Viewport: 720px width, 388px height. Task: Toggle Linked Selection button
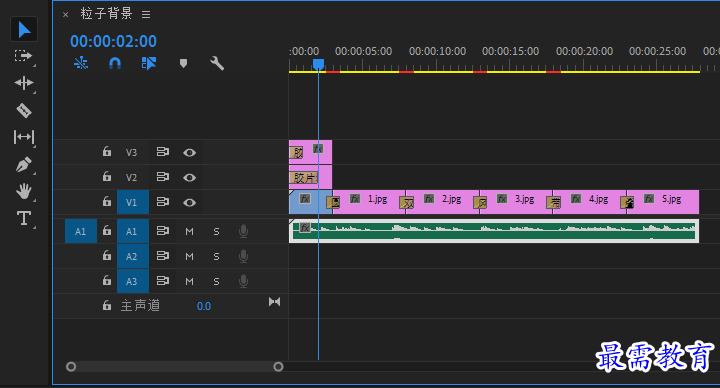point(149,63)
